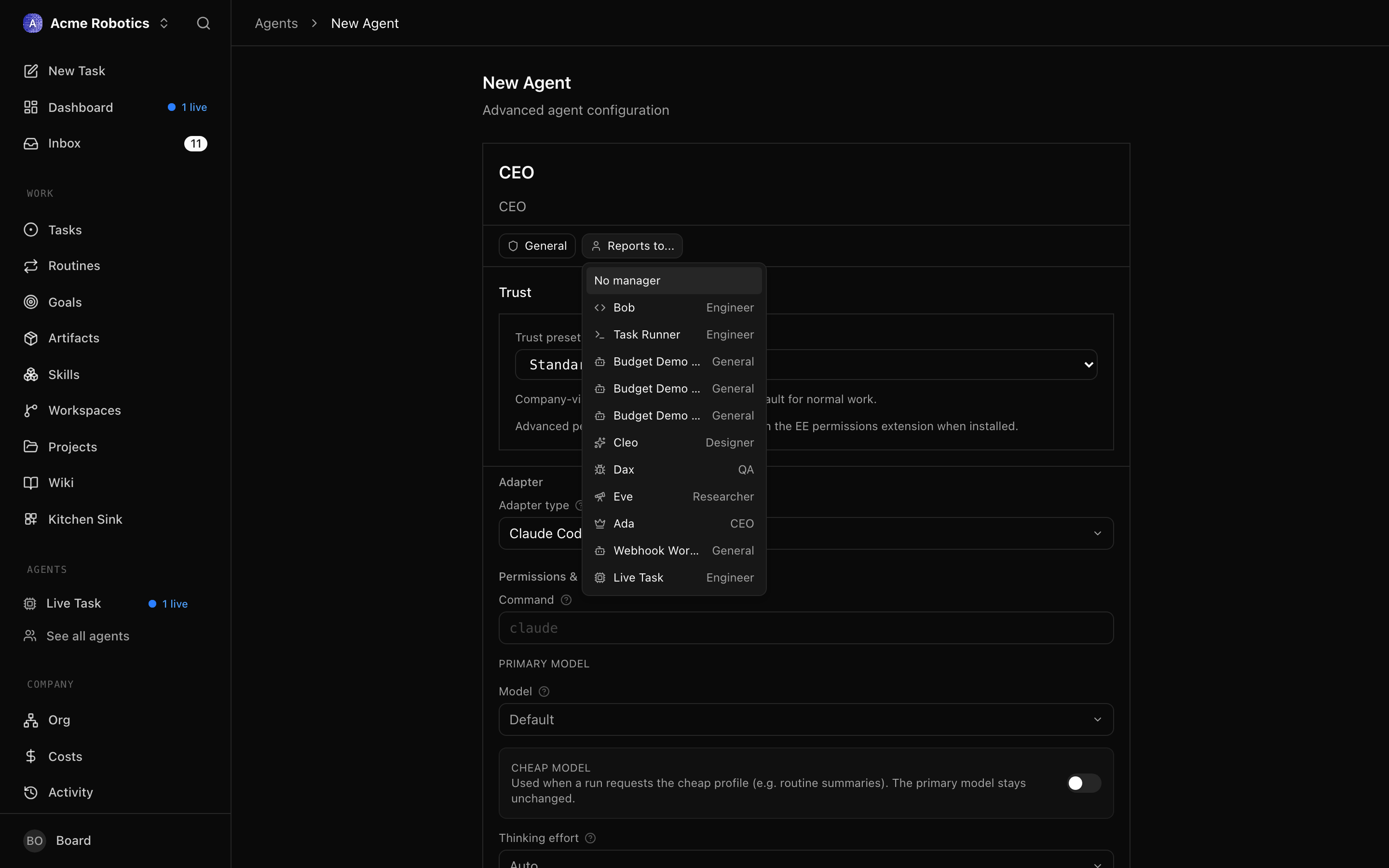Click the New Task pencil icon
Viewport: 1389px width, 868px height.
tap(31, 70)
